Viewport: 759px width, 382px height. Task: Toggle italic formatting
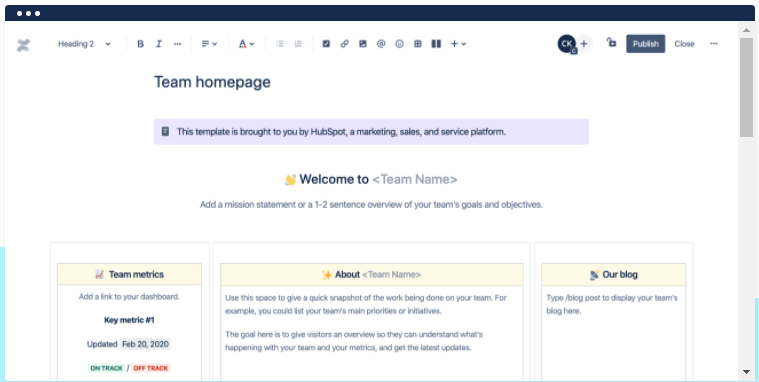[158, 44]
